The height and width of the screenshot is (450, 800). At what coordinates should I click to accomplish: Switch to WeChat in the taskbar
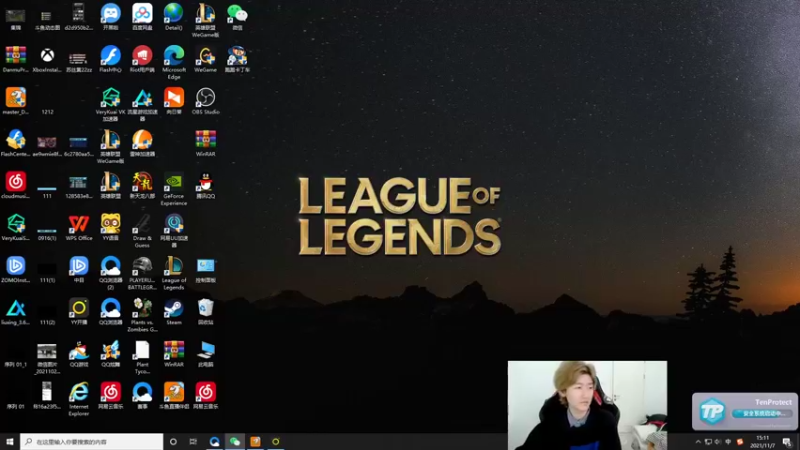pos(235,441)
